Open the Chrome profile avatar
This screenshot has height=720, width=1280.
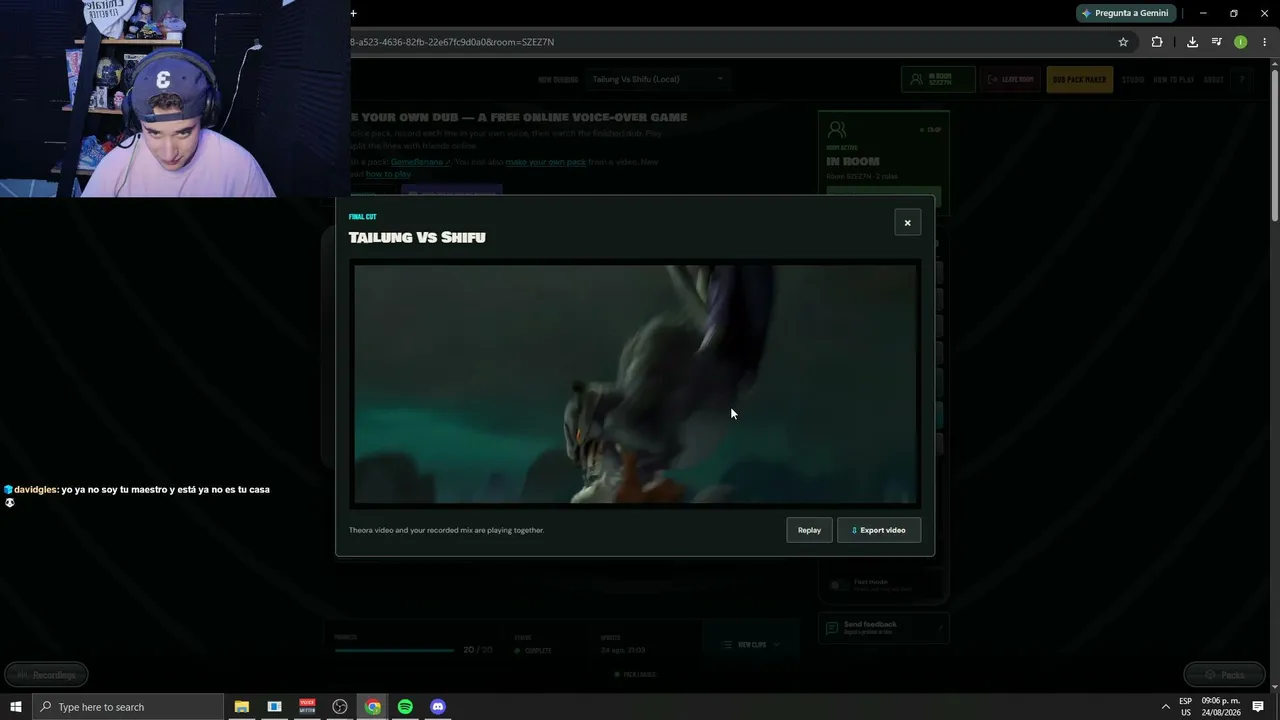[x=1240, y=42]
